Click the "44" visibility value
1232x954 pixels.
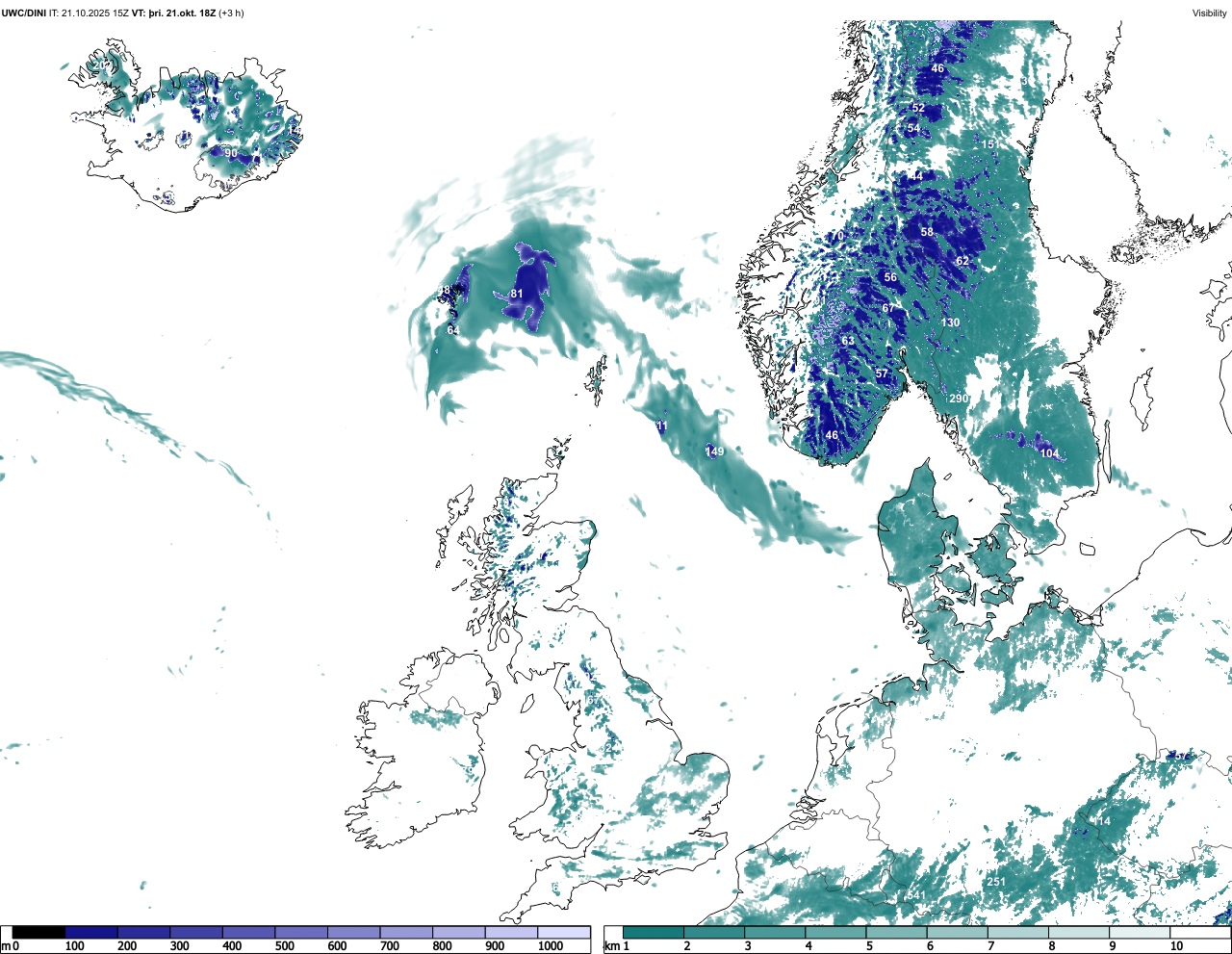point(916,176)
